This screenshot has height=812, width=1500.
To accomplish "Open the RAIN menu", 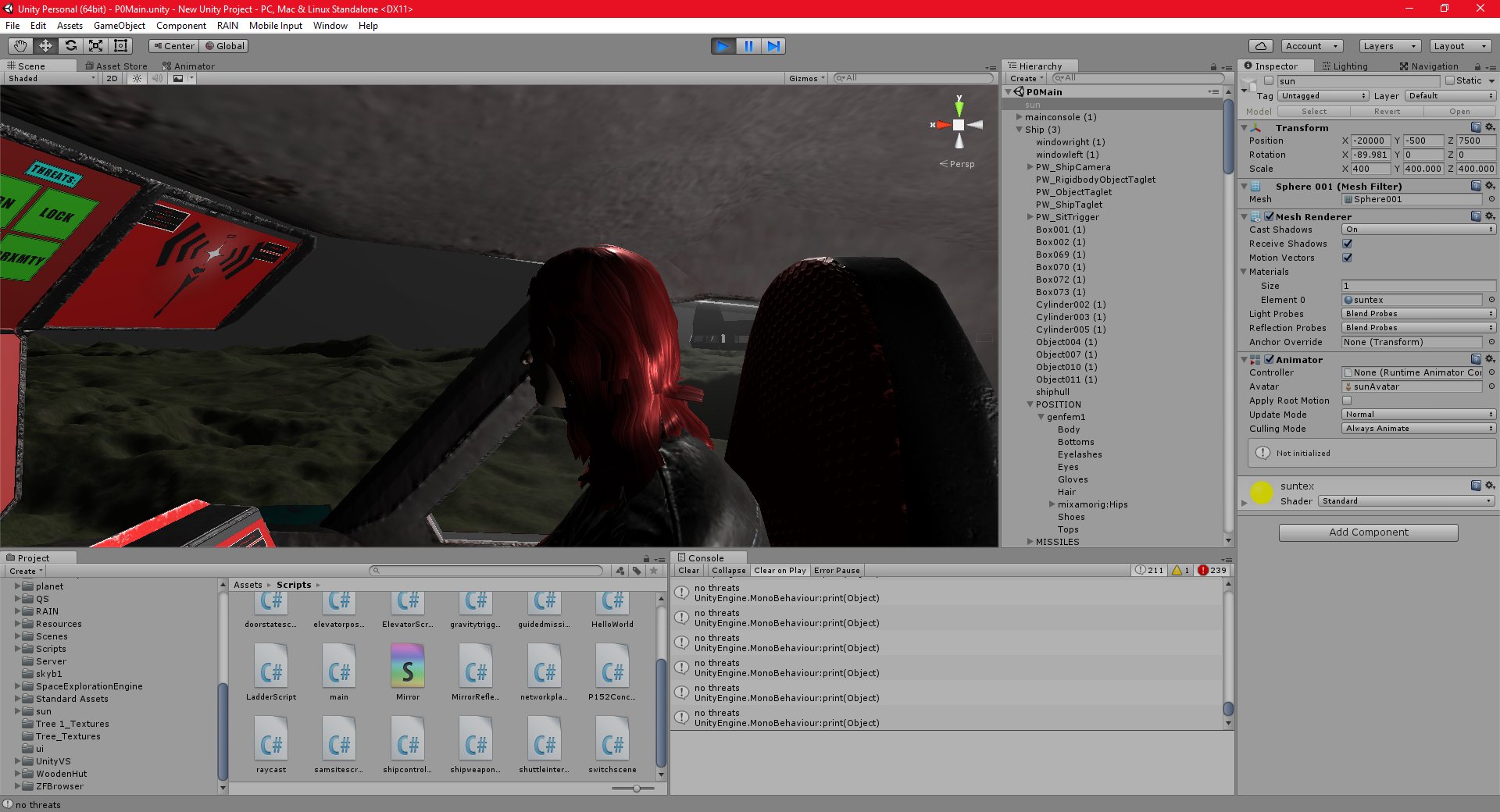I will (x=227, y=26).
